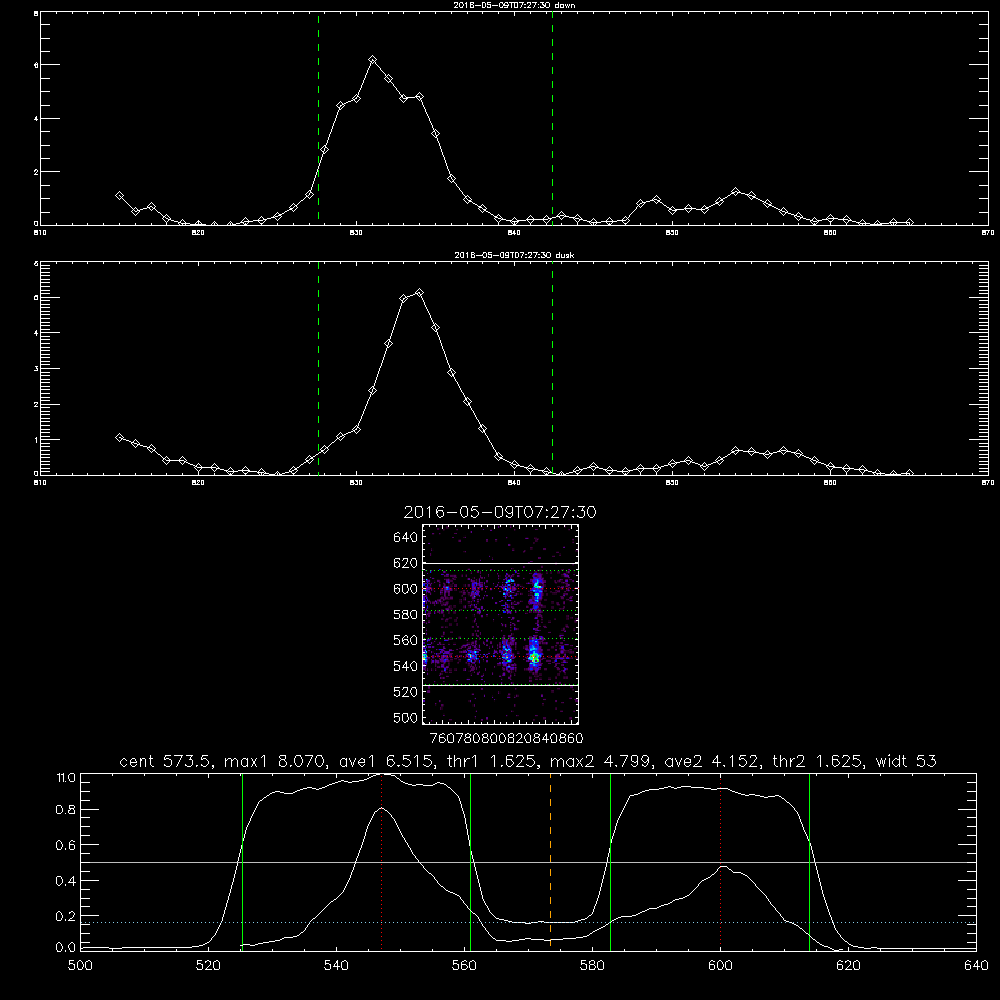Click the green vertical line near 561

tap(471, 861)
